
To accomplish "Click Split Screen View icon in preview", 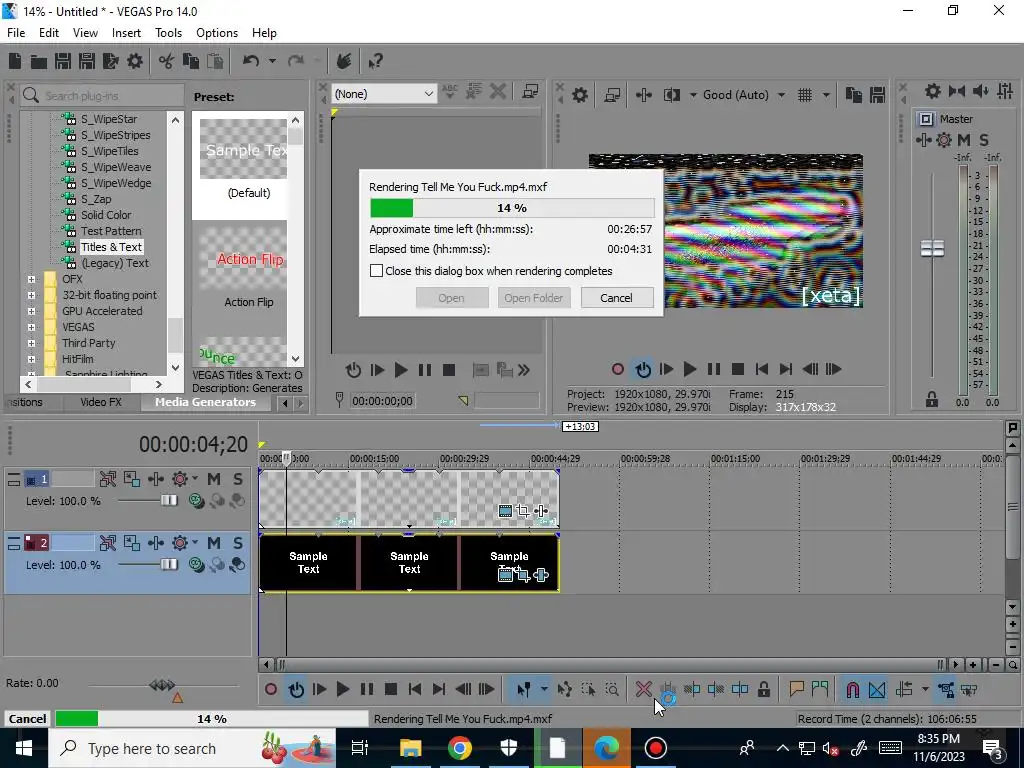I will click(x=671, y=95).
